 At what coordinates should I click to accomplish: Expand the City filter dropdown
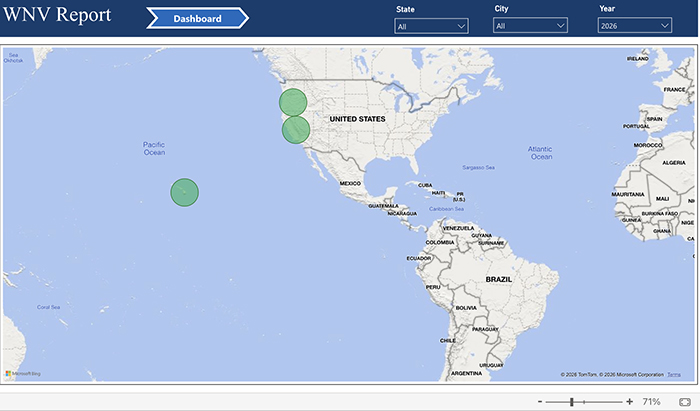tap(529, 26)
